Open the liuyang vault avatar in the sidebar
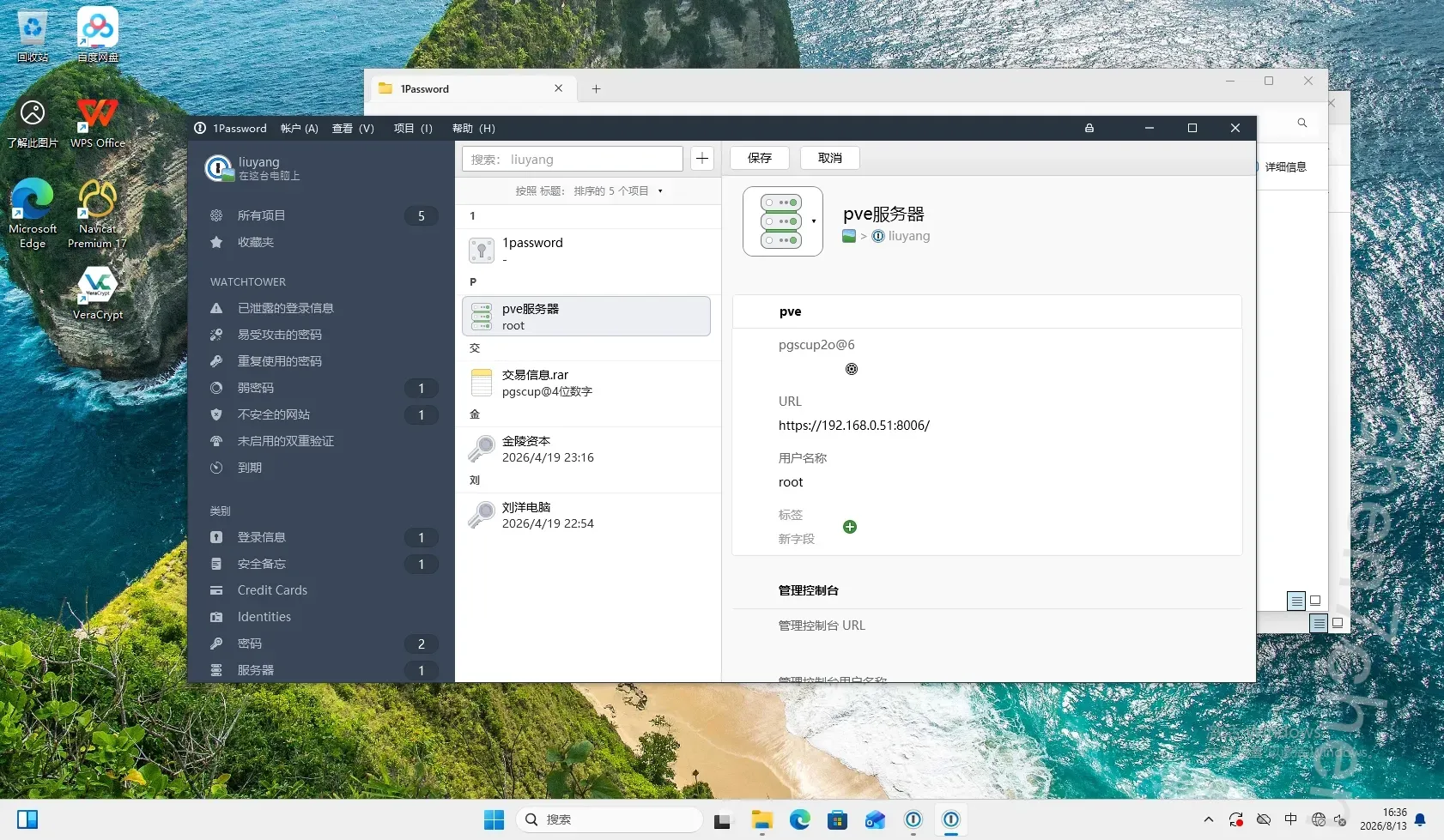The height and width of the screenshot is (840, 1444). pos(219,167)
